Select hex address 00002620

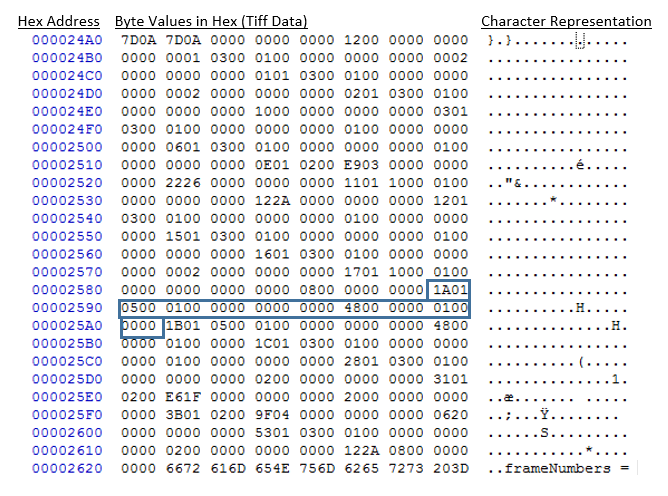coord(67,468)
